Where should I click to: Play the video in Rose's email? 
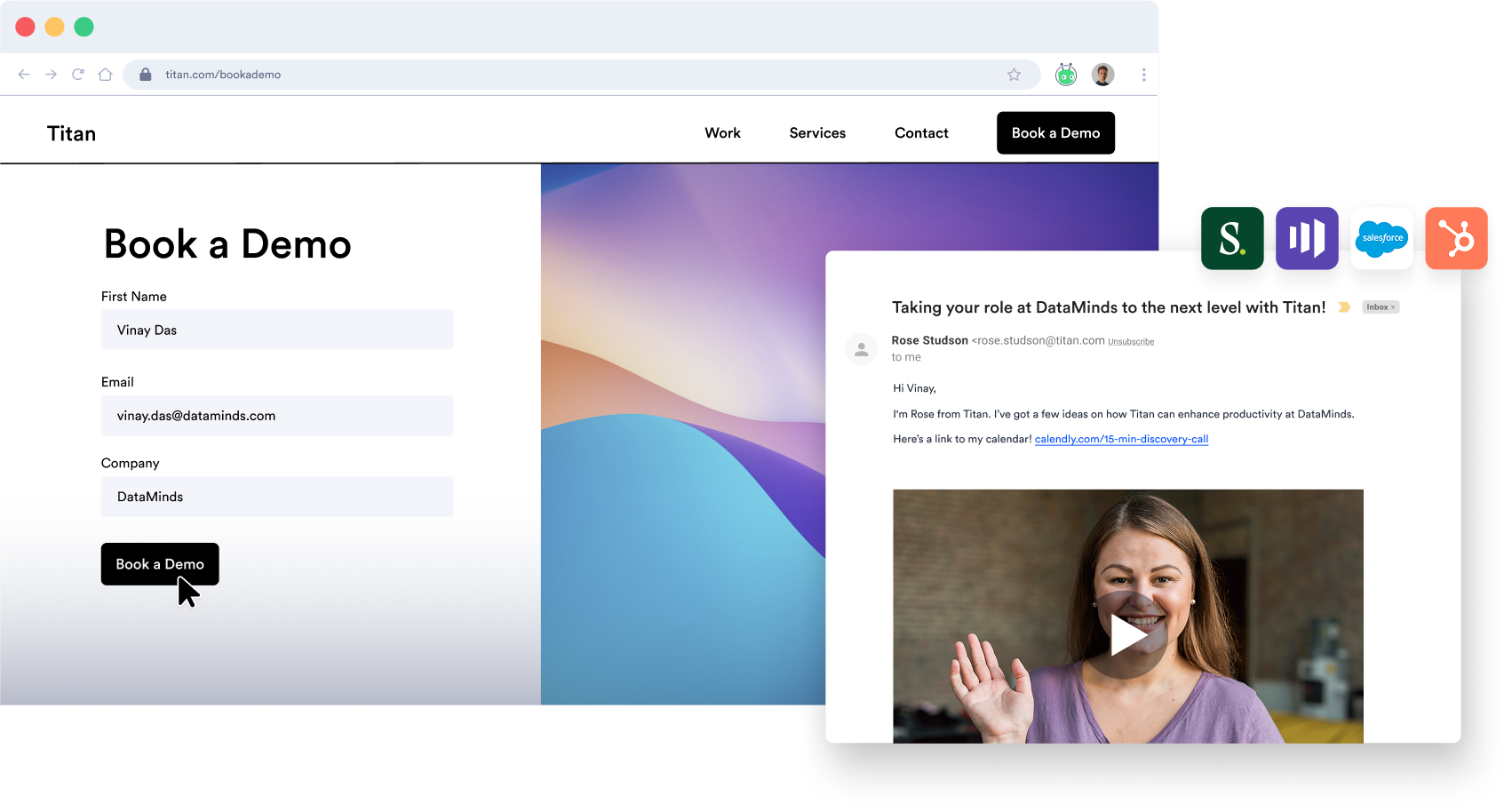pos(1127,634)
